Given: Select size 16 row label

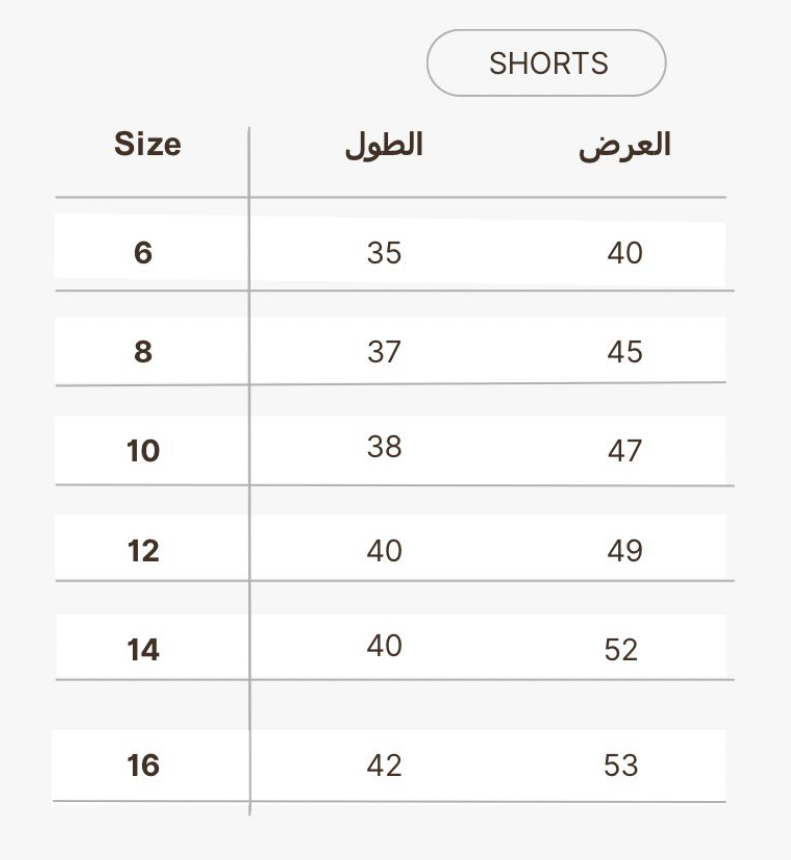Looking at the screenshot, I should (143, 765).
